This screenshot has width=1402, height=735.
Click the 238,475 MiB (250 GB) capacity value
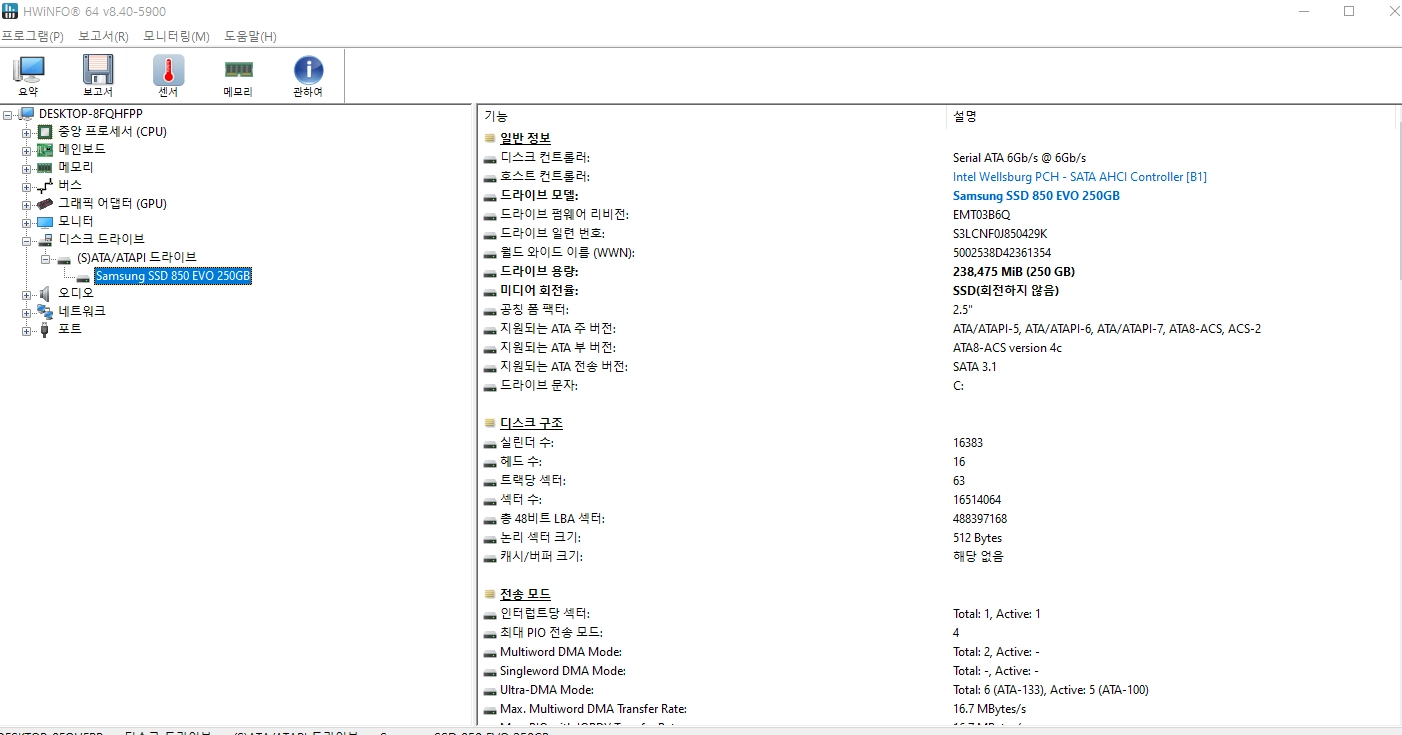pos(1014,272)
